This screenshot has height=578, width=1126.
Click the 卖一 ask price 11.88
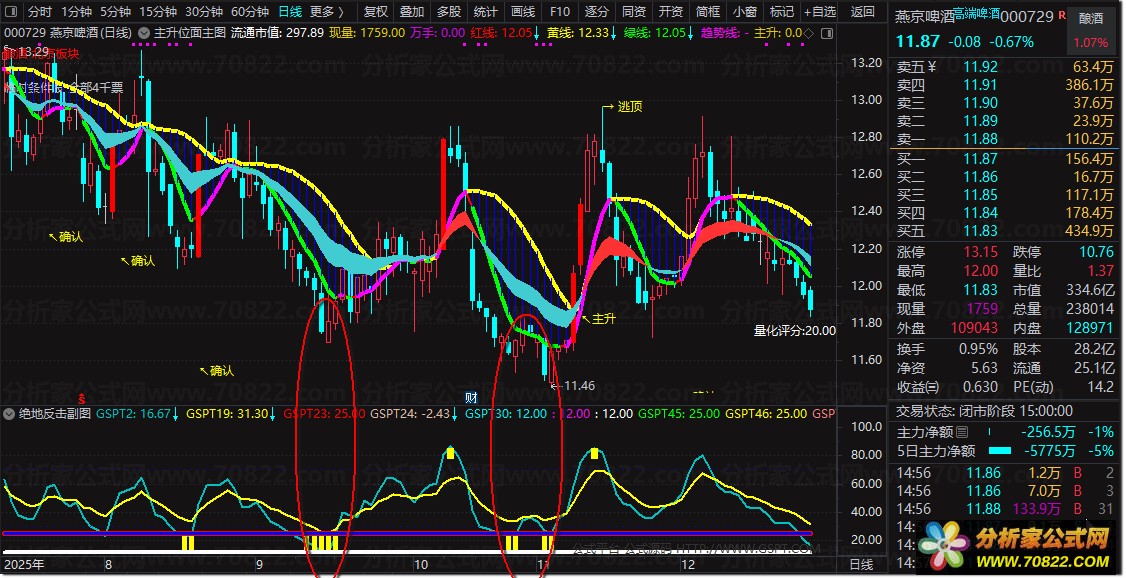click(980, 139)
